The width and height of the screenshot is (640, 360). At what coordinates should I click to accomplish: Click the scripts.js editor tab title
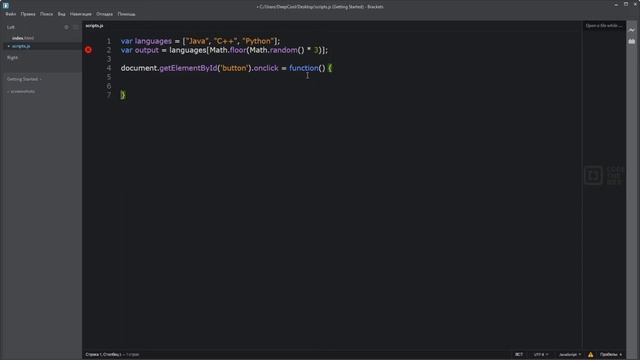point(94,26)
